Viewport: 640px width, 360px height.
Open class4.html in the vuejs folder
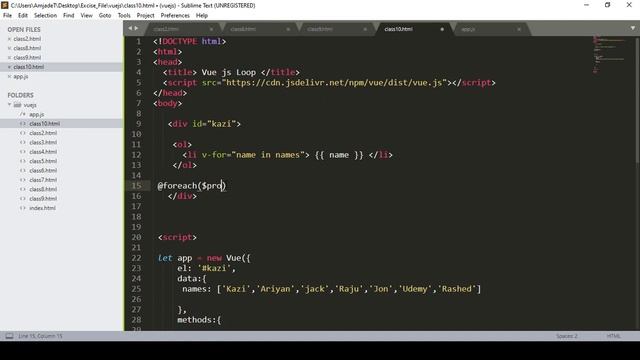[x=43, y=152]
